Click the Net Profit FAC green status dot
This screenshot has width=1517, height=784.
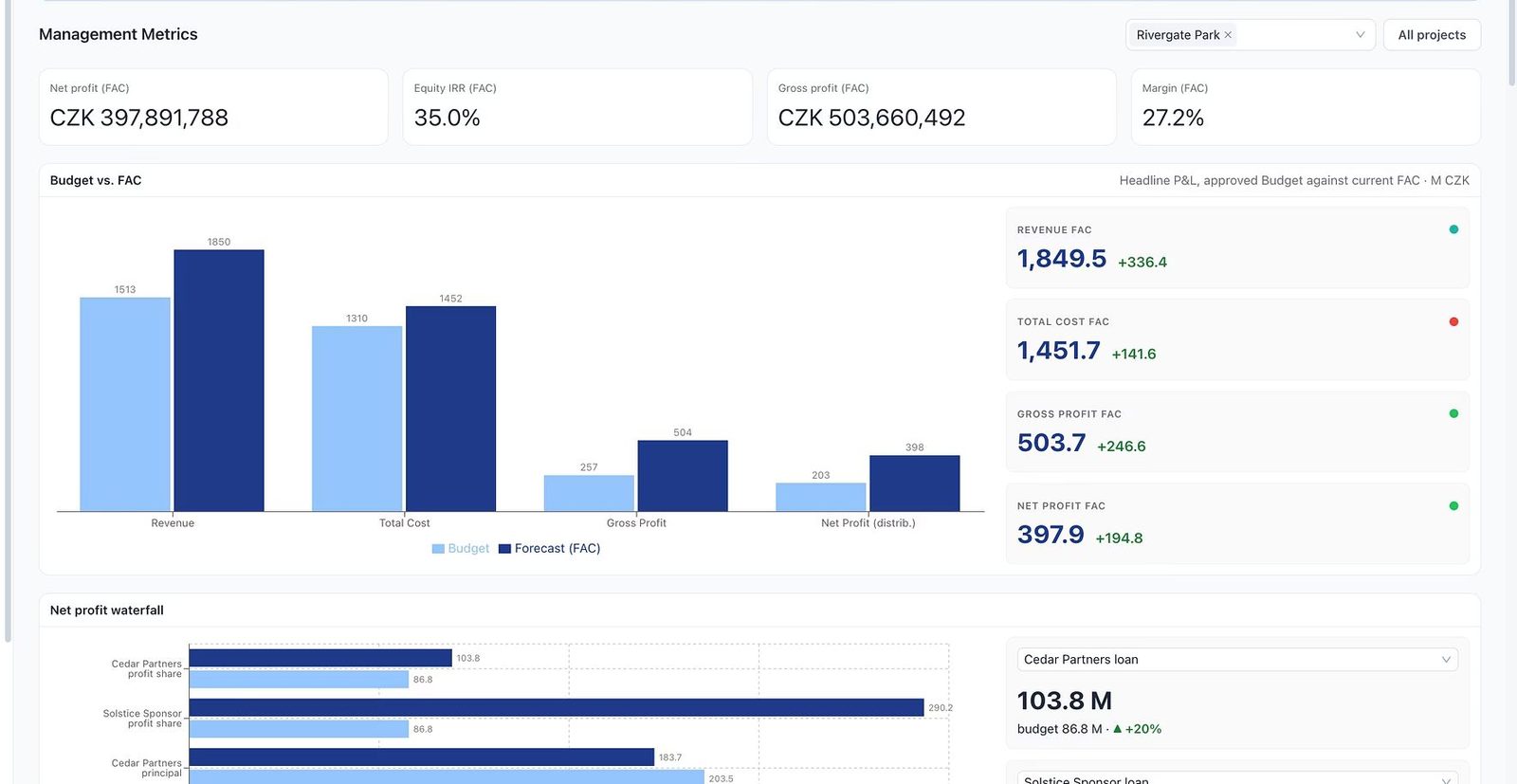click(1453, 505)
